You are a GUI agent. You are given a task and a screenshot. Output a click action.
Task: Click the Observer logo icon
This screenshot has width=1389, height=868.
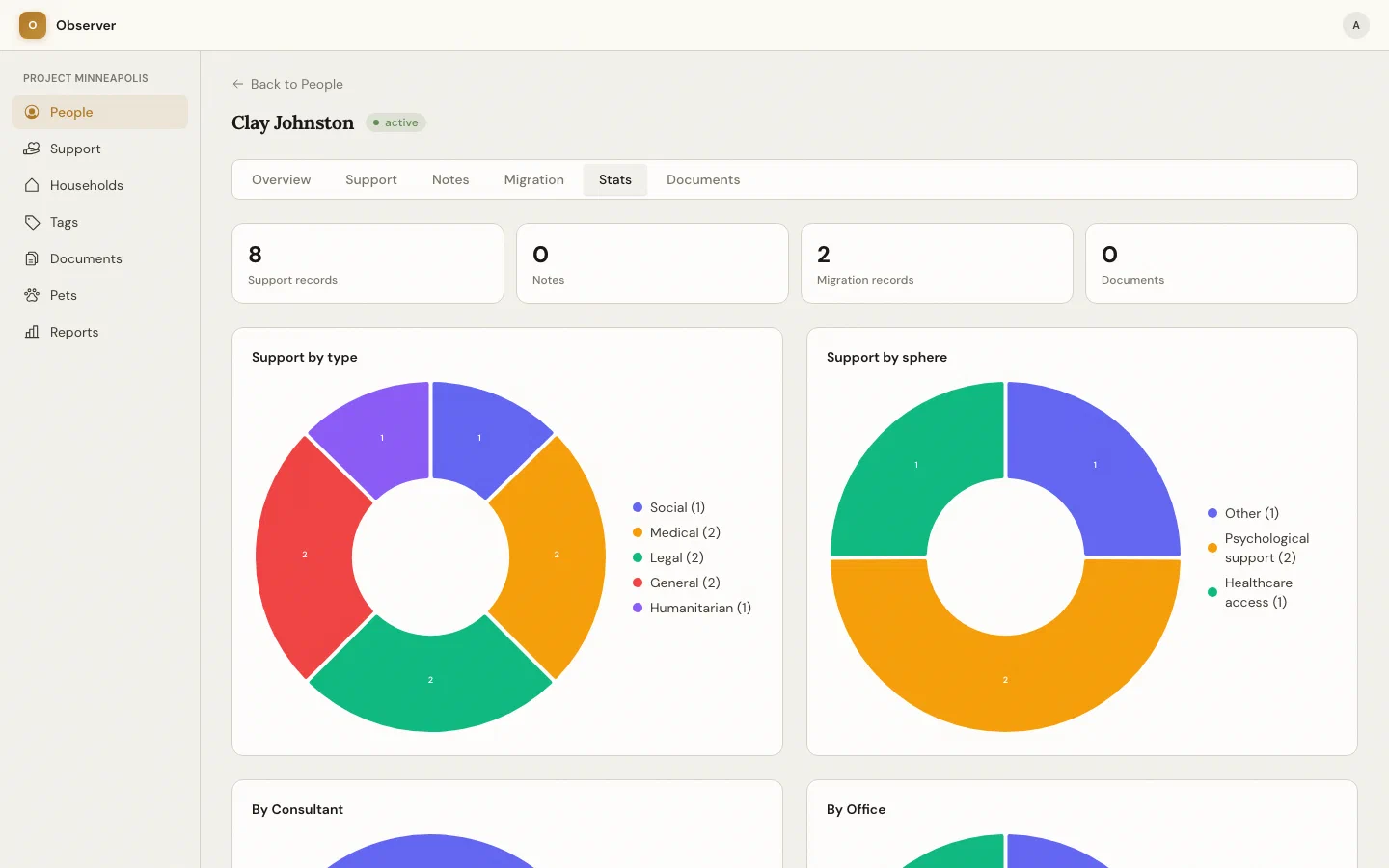pyautogui.click(x=33, y=25)
